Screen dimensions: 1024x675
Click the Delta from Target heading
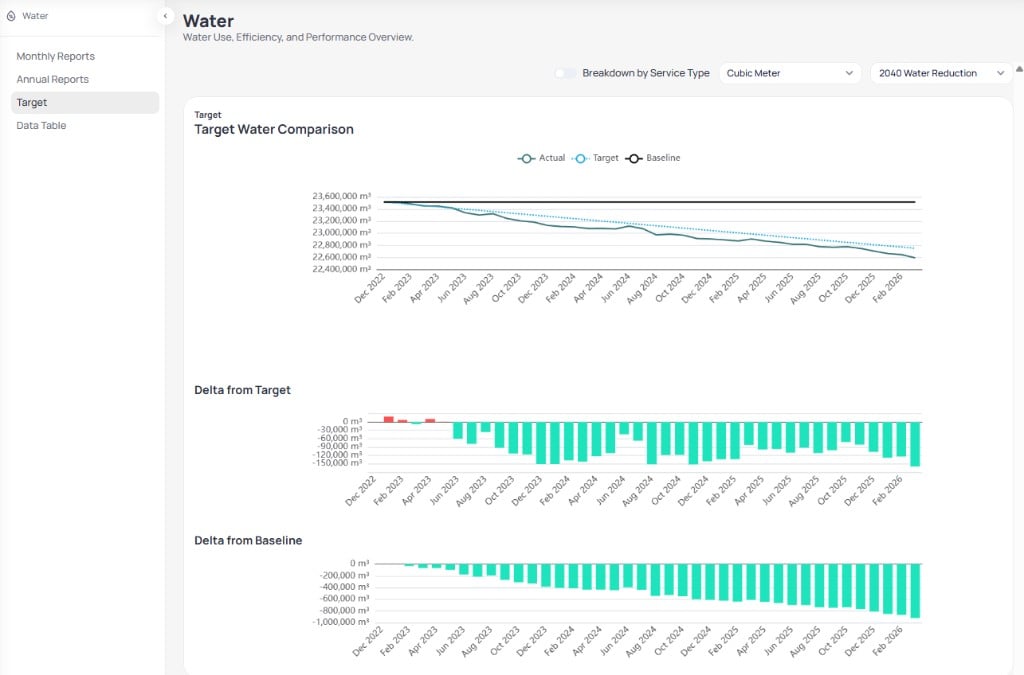(242, 390)
